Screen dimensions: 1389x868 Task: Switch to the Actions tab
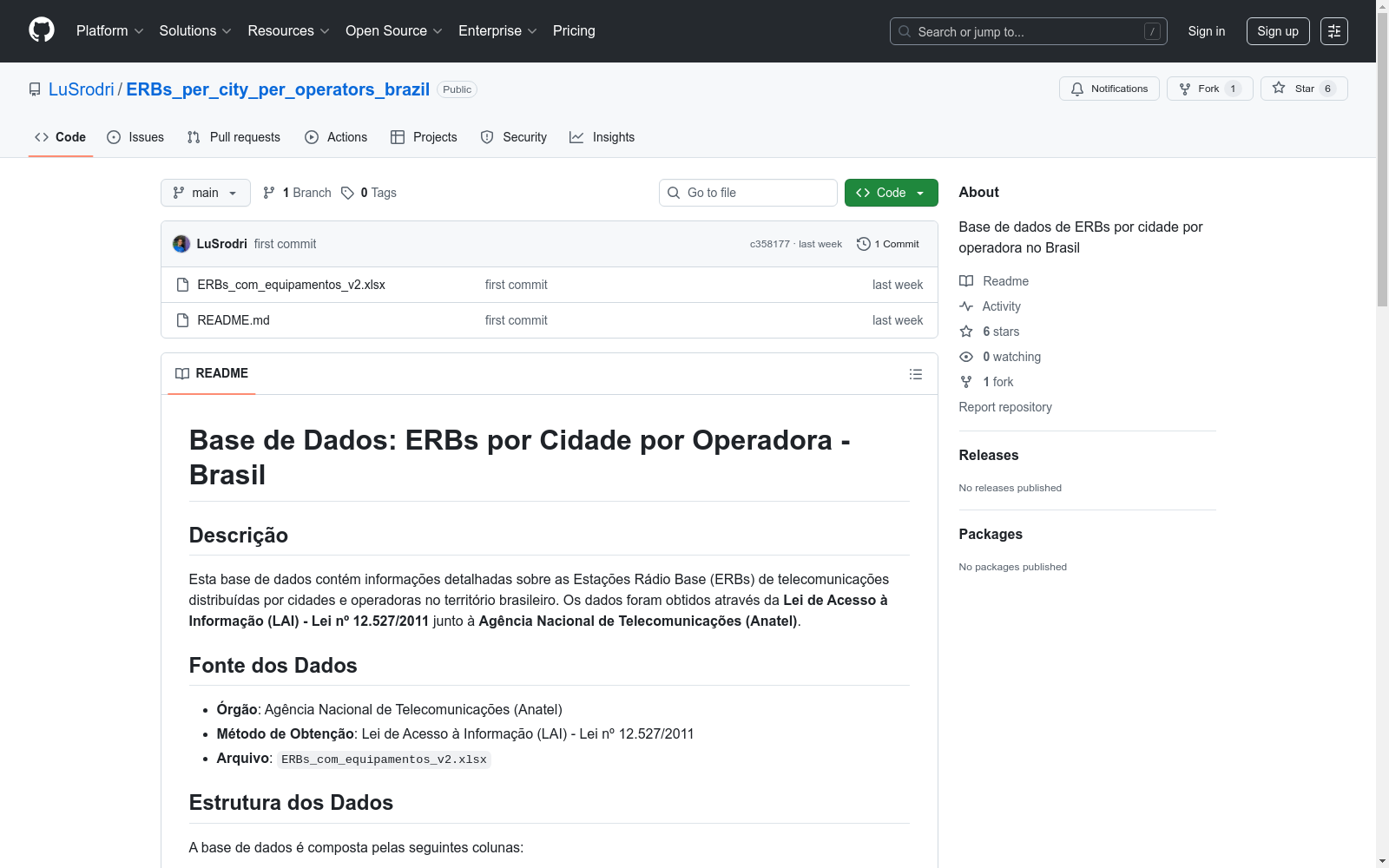(x=336, y=137)
